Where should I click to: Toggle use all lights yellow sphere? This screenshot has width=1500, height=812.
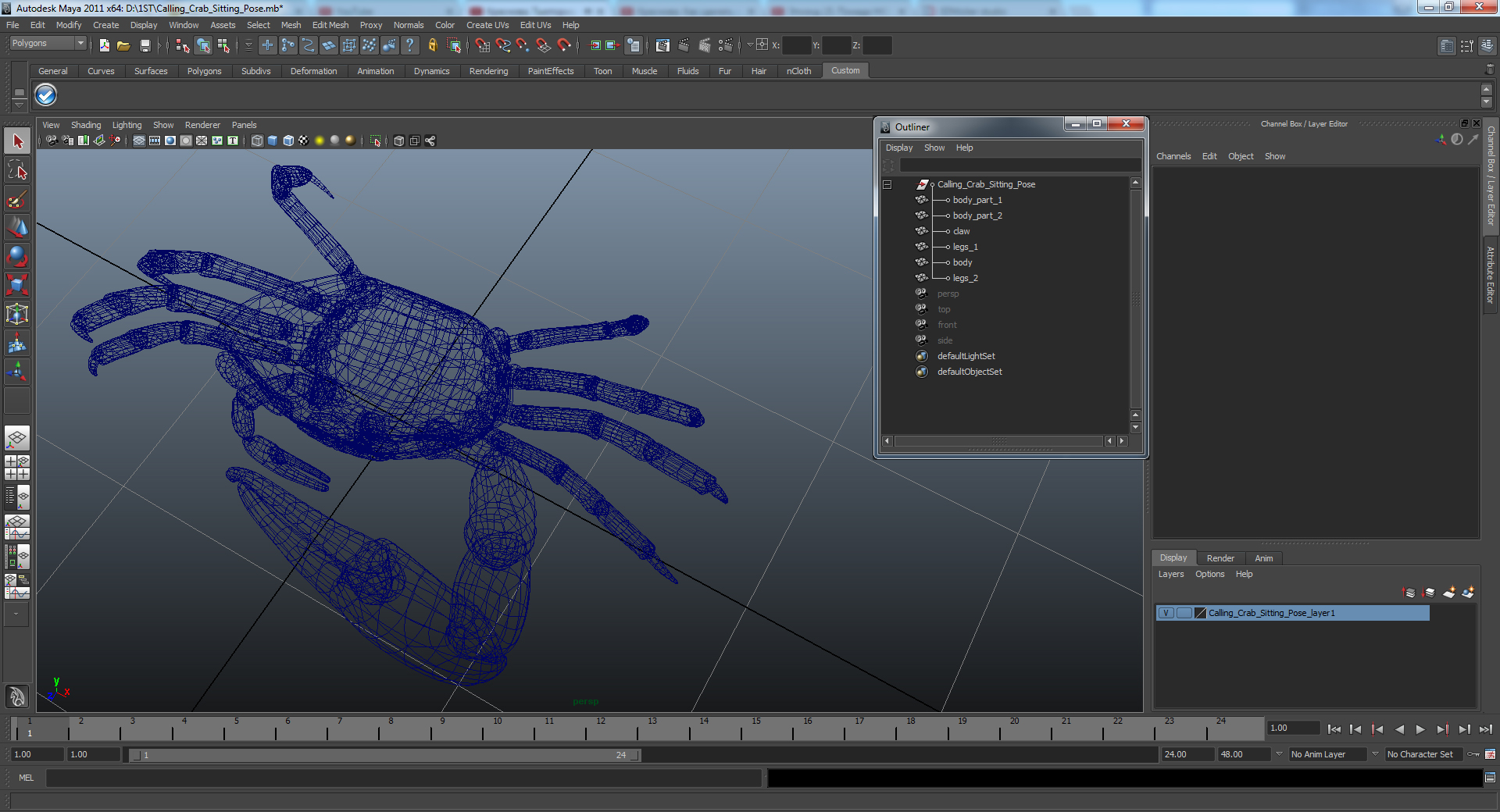320,141
